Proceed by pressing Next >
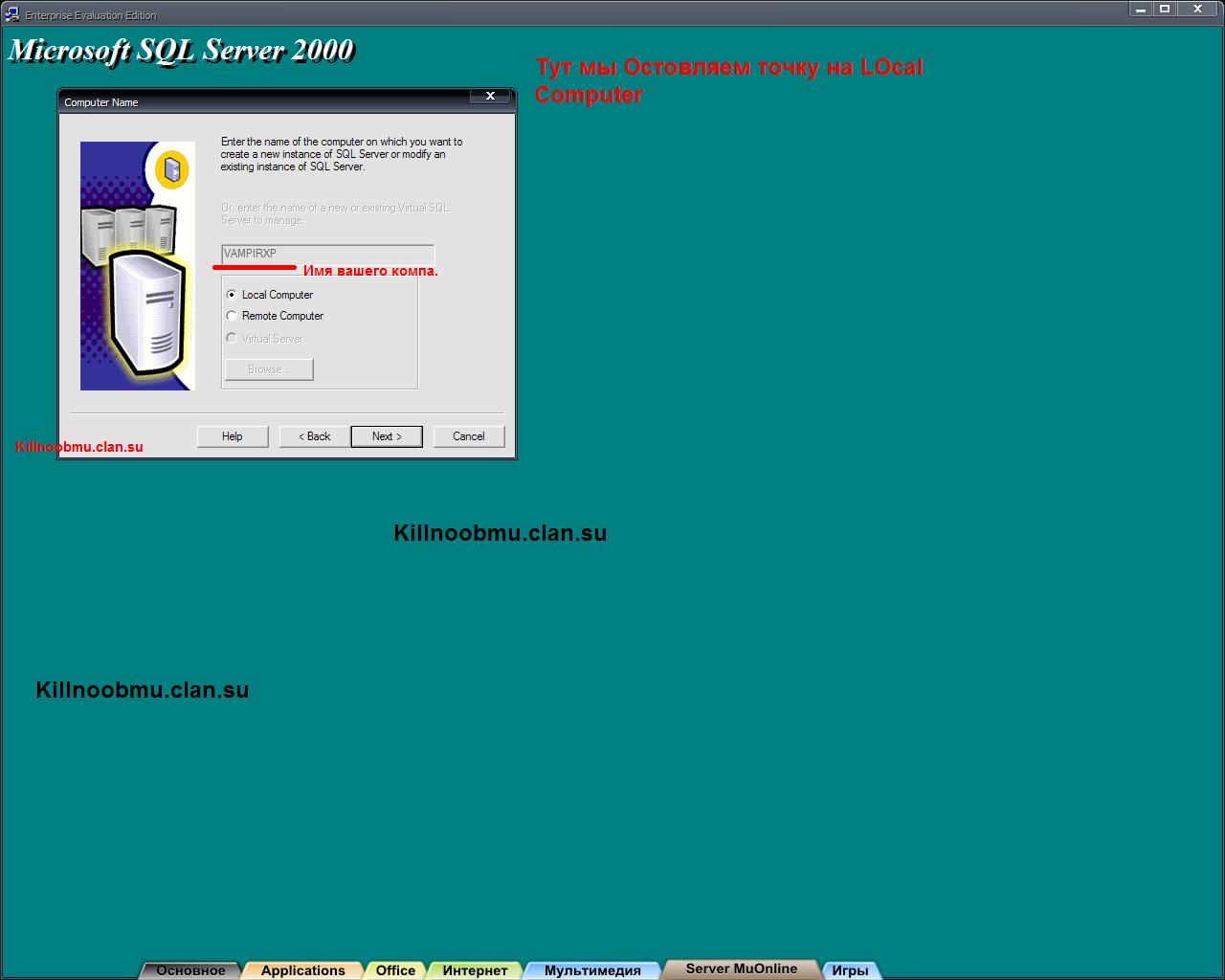The image size is (1225, 980). point(387,436)
